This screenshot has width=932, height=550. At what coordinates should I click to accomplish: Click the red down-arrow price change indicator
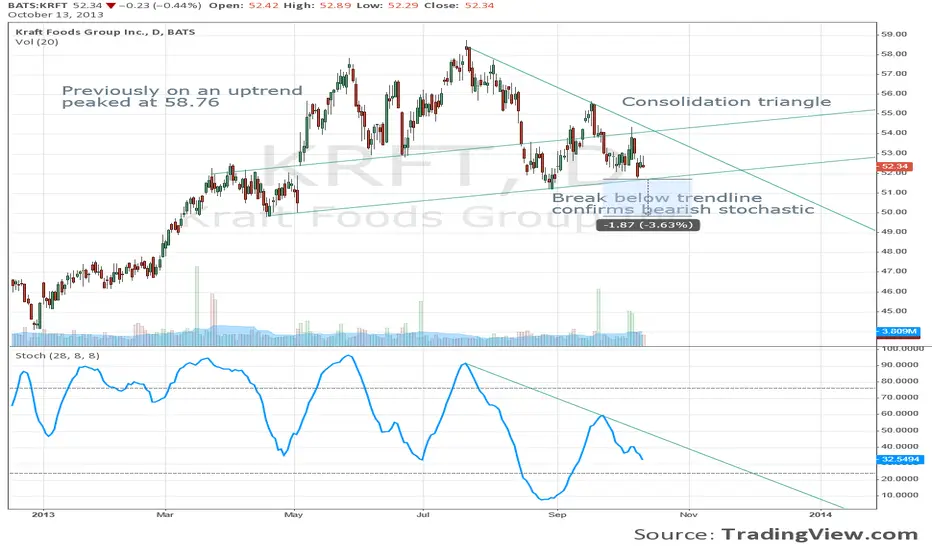pyautogui.click(x=111, y=5)
